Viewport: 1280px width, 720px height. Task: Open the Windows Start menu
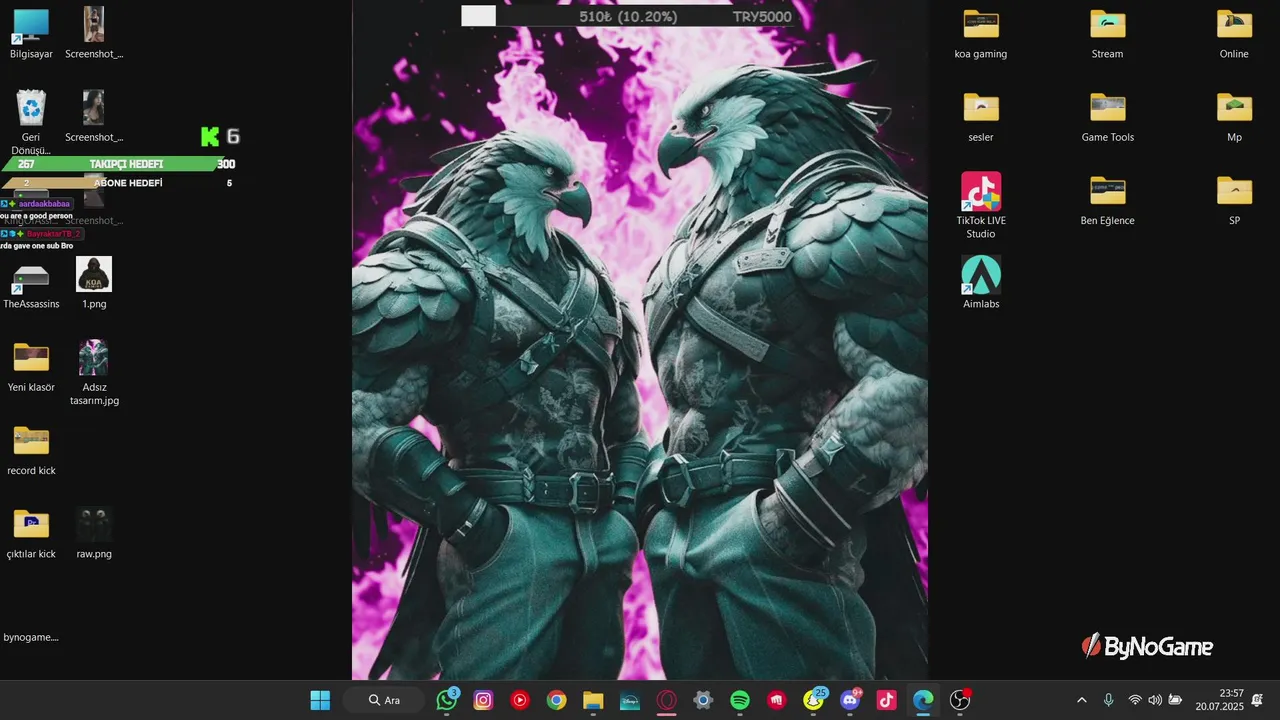(x=320, y=700)
